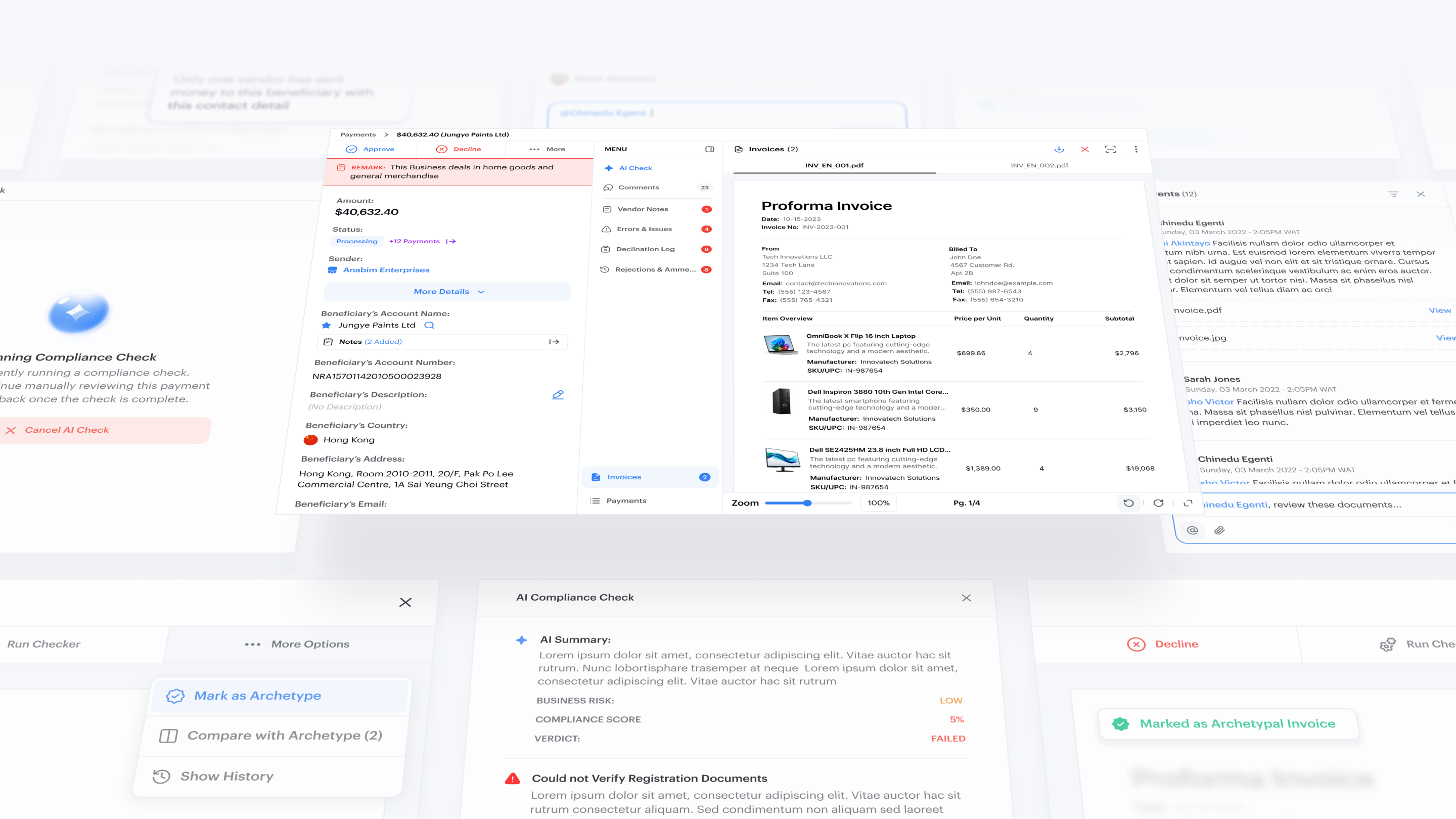Click the REMARK note icon

341,167
